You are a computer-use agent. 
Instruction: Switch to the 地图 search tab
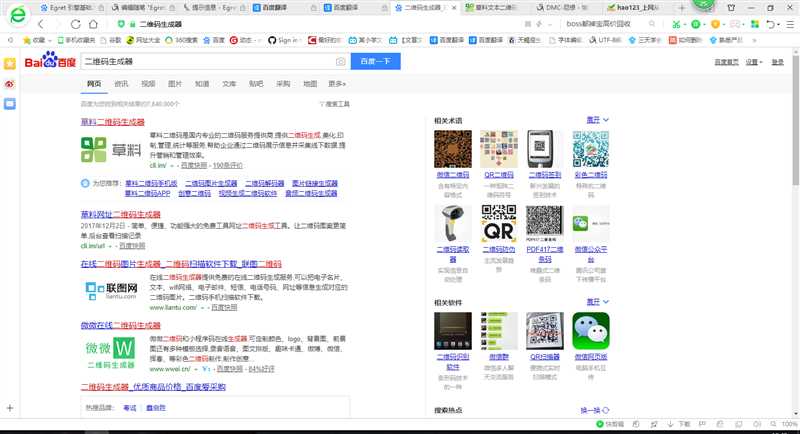pyautogui.click(x=310, y=84)
